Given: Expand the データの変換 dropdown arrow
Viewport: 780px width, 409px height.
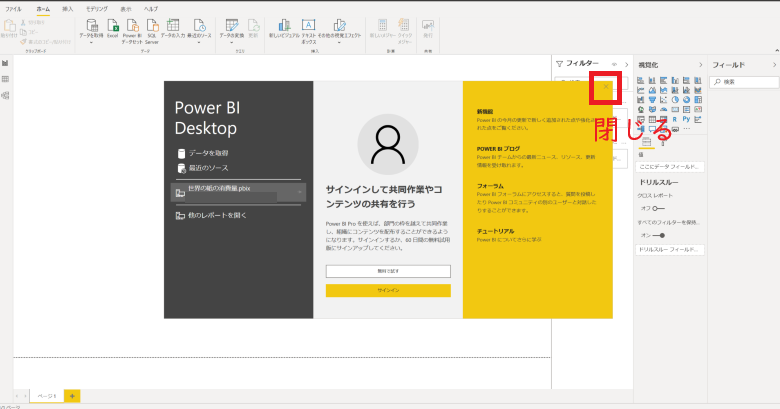Looking at the screenshot, I should tap(232, 43).
